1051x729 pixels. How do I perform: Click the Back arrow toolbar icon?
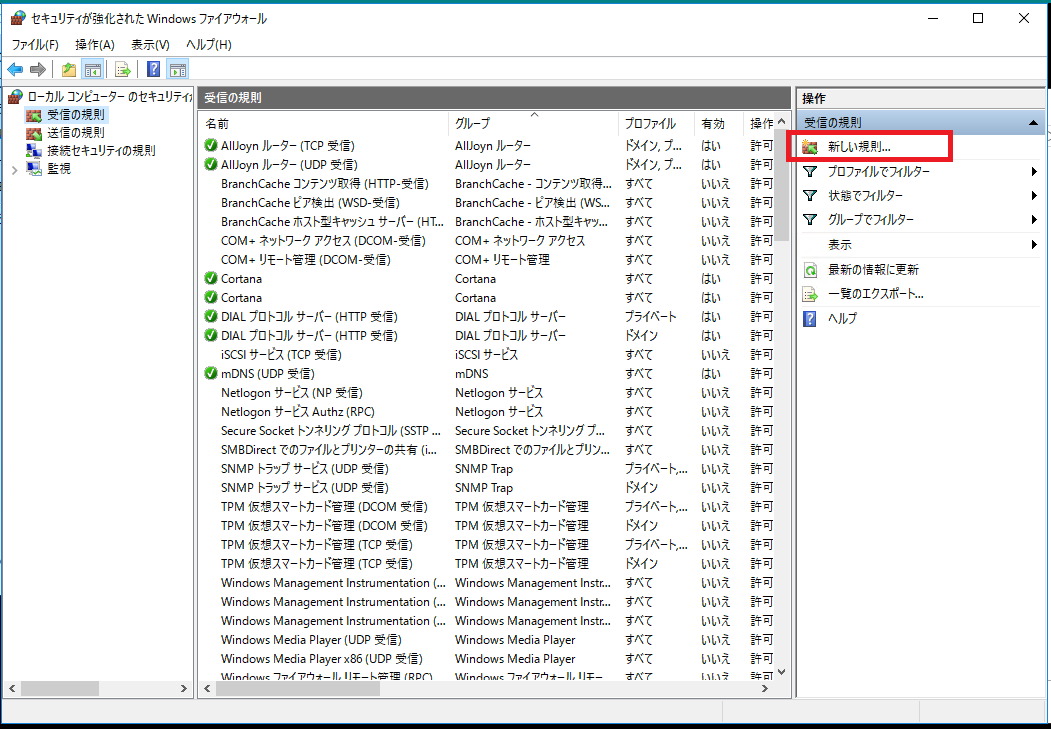[x=15, y=69]
